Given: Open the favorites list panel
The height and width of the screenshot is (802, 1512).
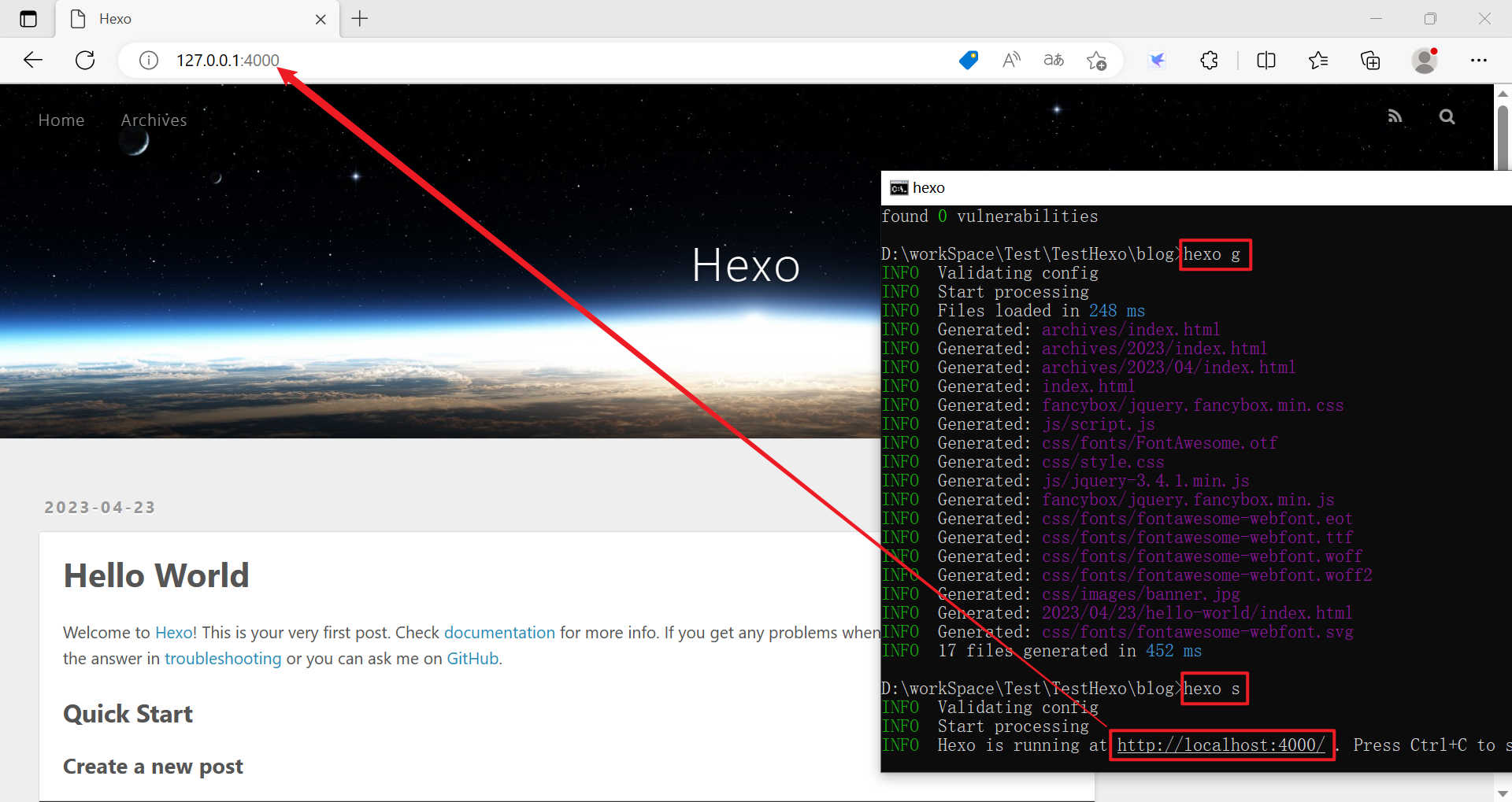Looking at the screenshot, I should click(1318, 60).
